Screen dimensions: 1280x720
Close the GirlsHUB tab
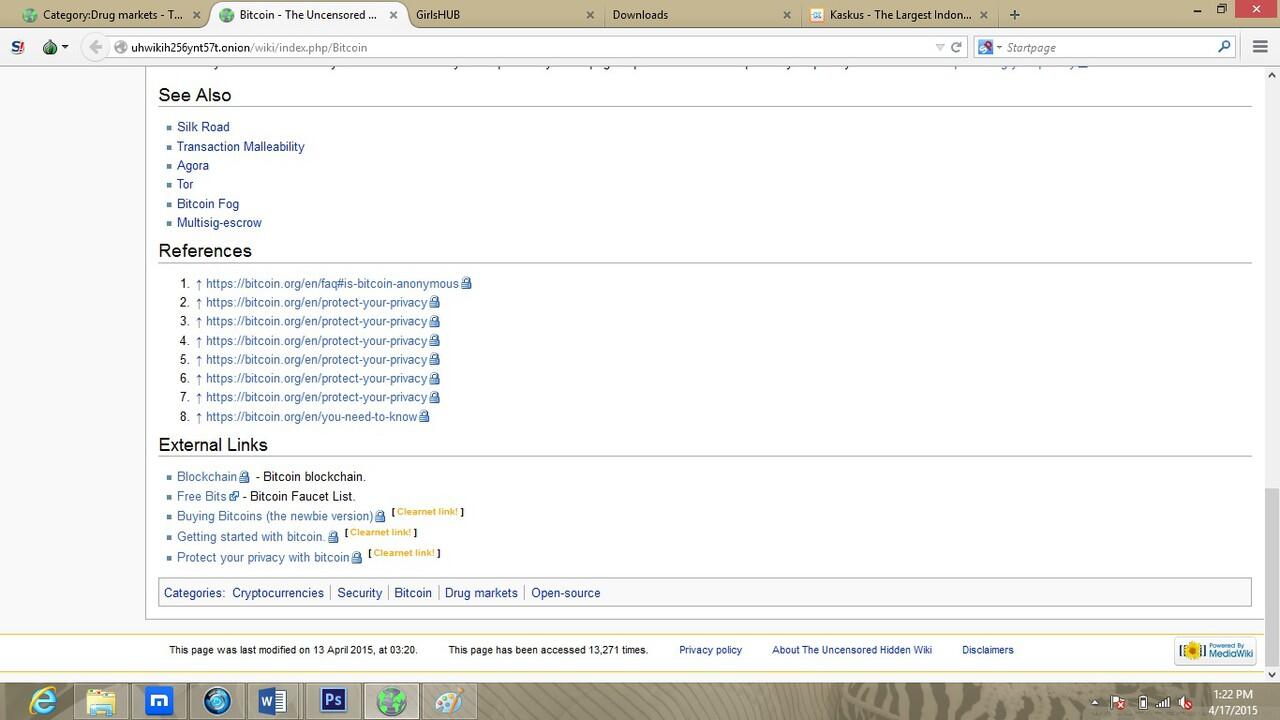(x=590, y=15)
